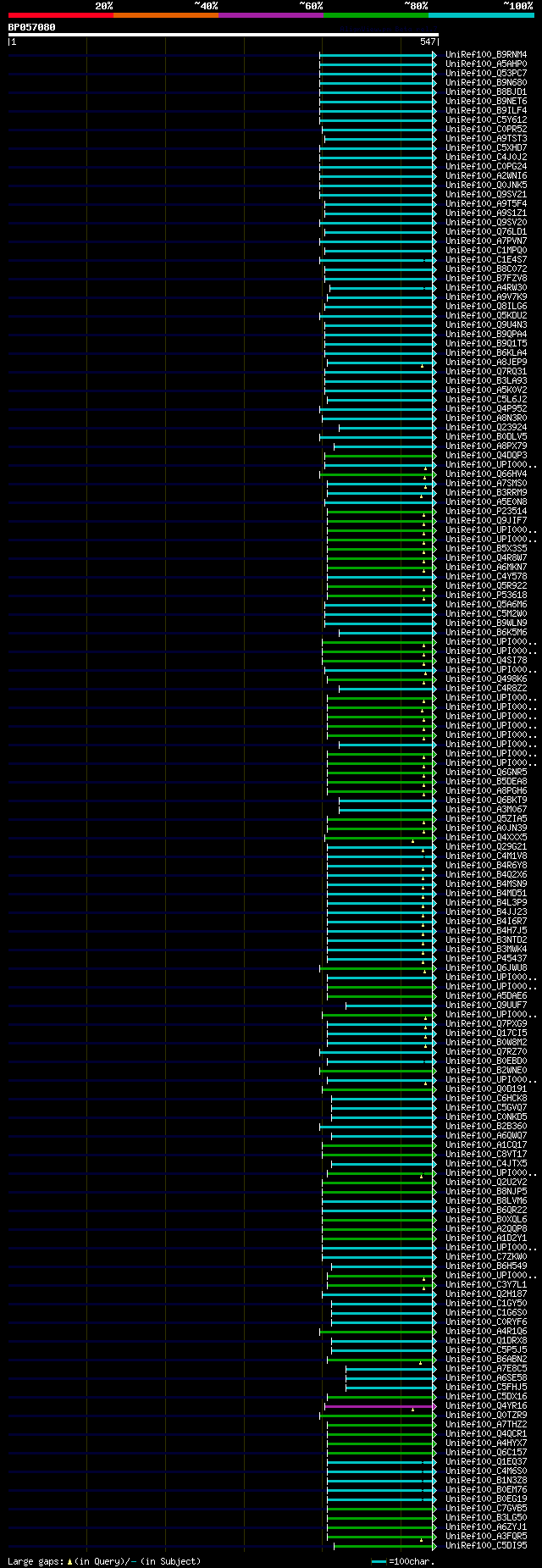The width and height of the screenshot is (542, 1568).
Task: Open hit UniRef100_Q23924
Action: [486, 427]
